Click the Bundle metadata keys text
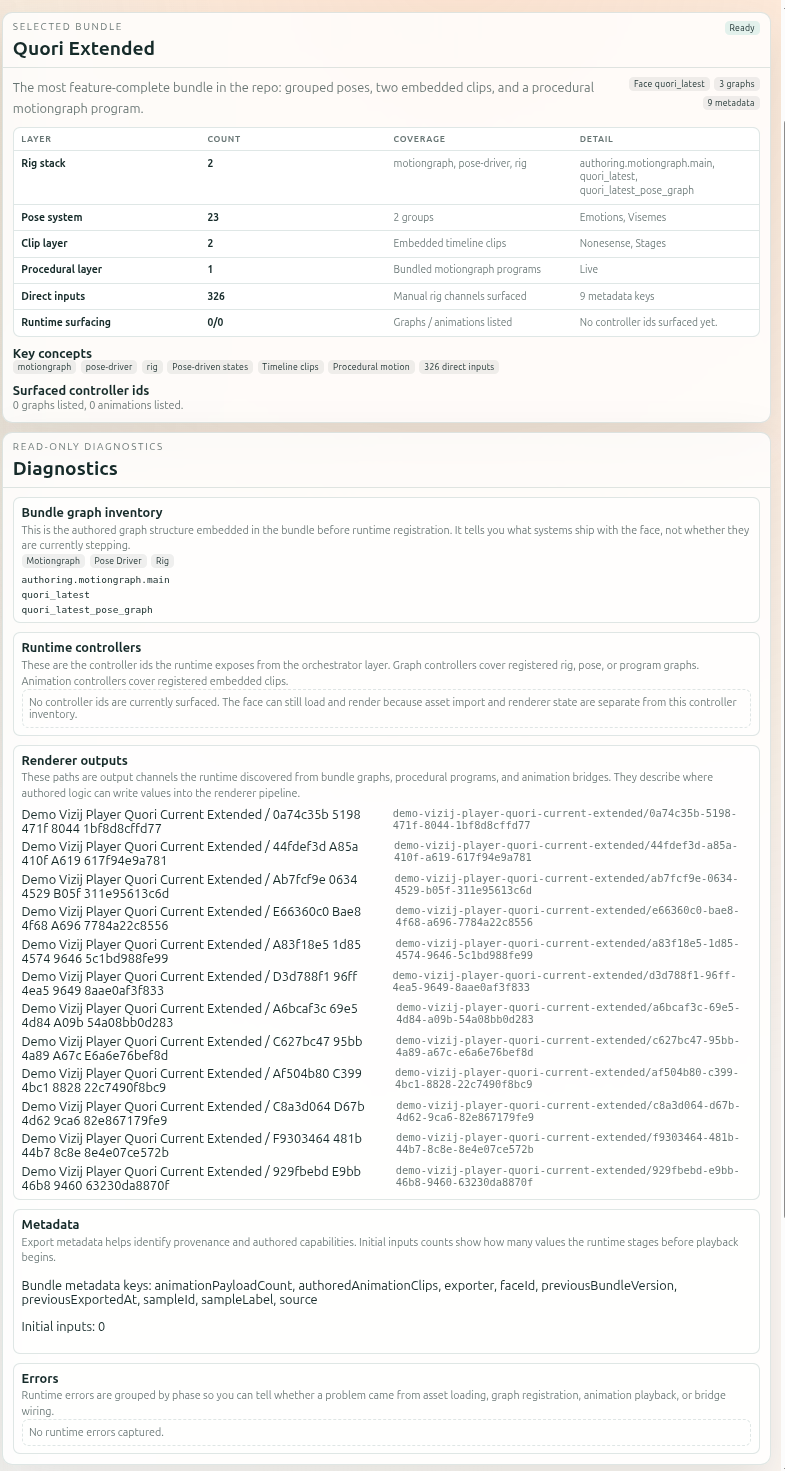The height and width of the screenshot is (1471, 785). [x=349, y=1292]
